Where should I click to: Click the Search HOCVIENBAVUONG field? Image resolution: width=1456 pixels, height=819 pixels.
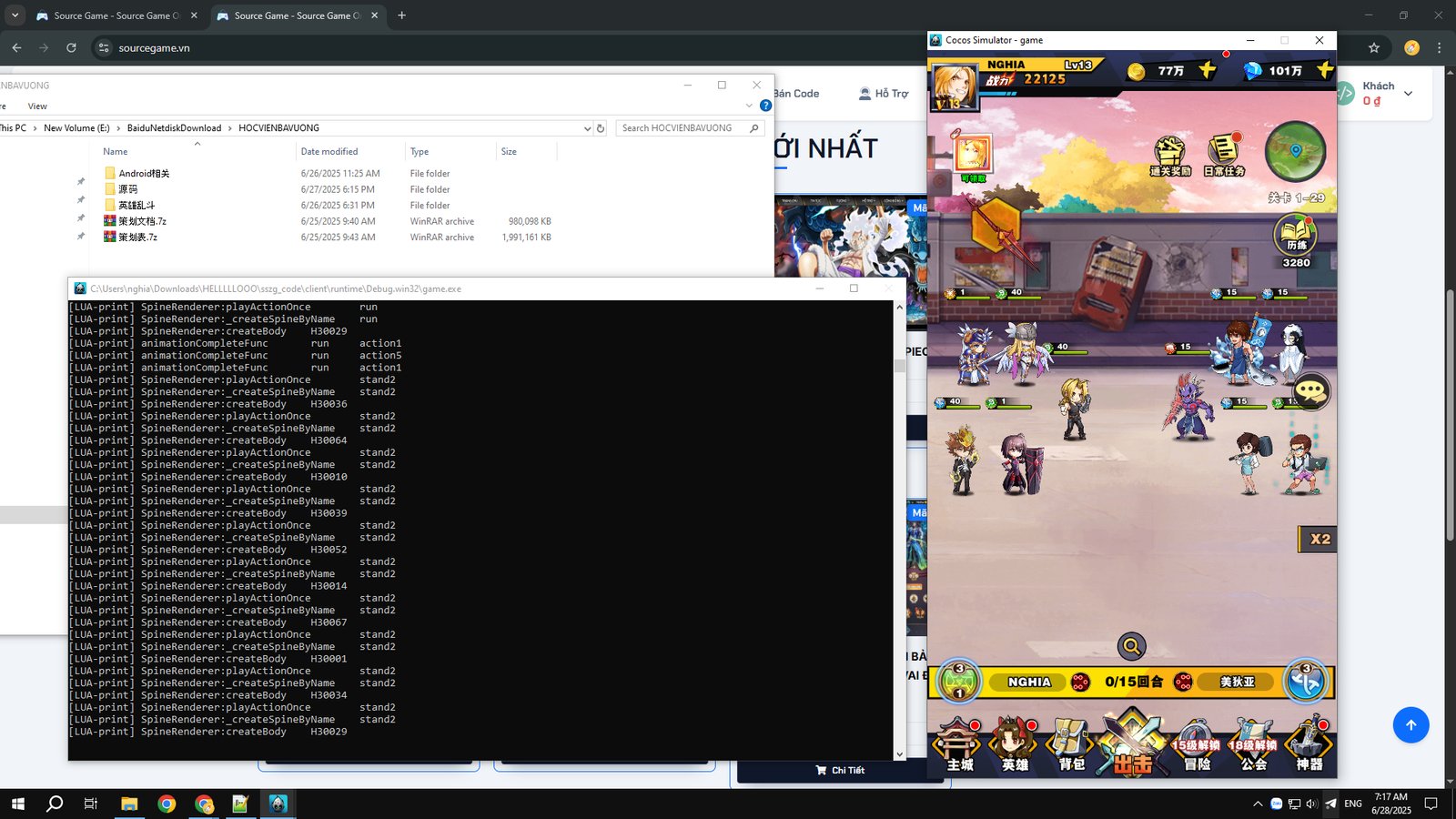coord(689,128)
